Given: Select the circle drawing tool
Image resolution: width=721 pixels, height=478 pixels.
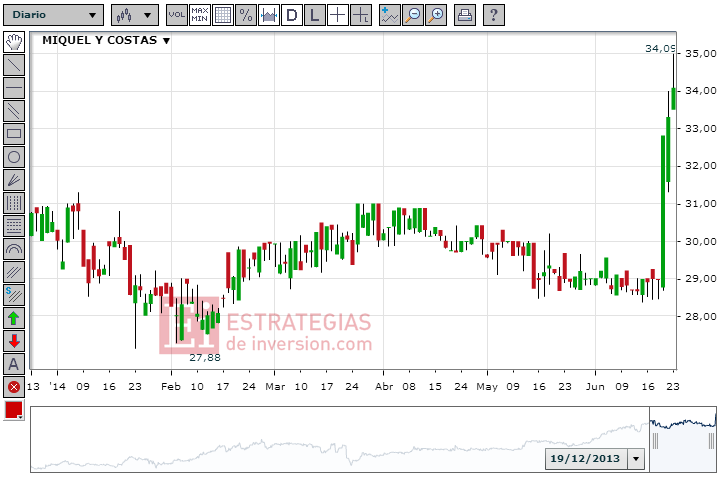Looking at the screenshot, I should click(14, 157).
